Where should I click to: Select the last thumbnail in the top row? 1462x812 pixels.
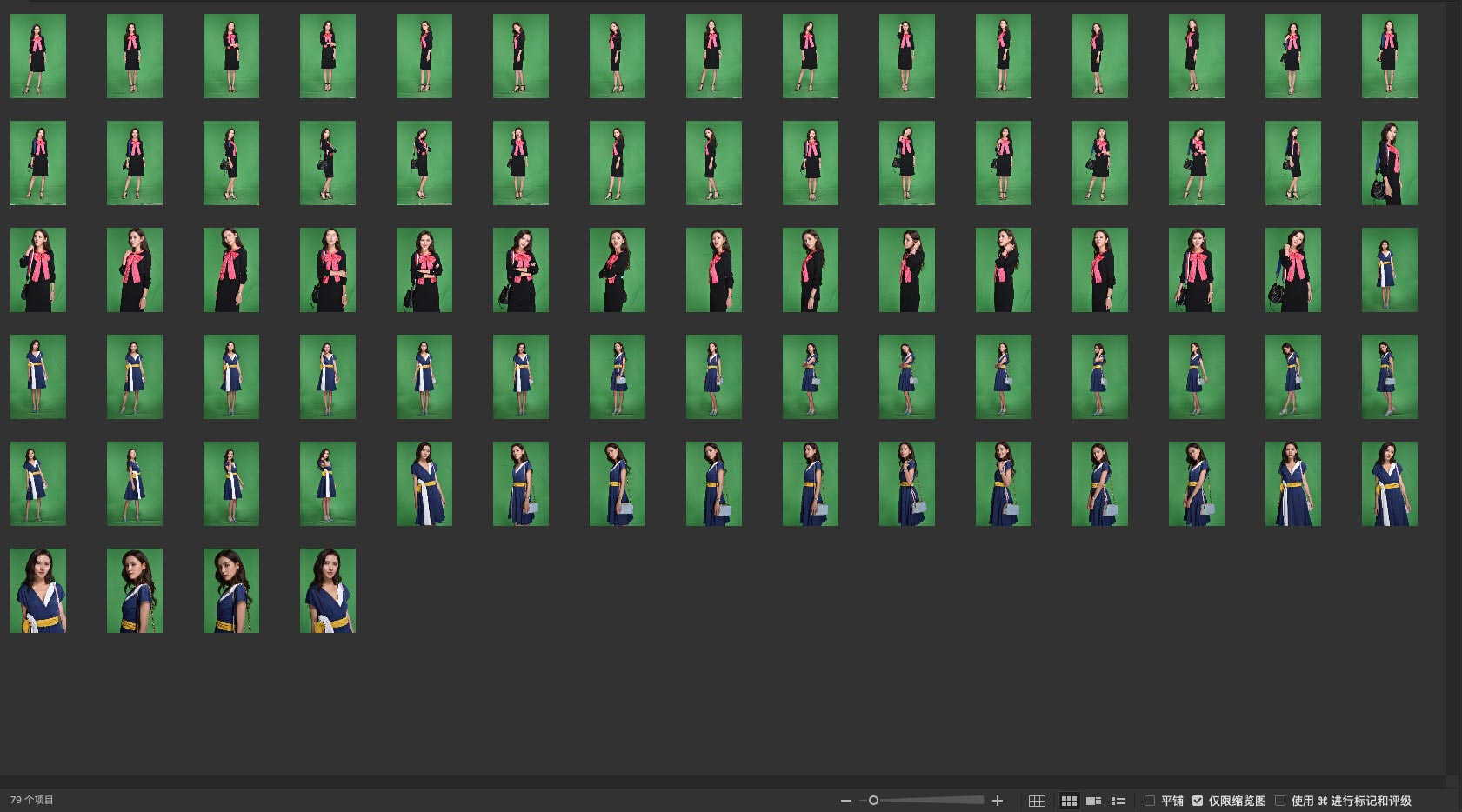(1389, 56)
